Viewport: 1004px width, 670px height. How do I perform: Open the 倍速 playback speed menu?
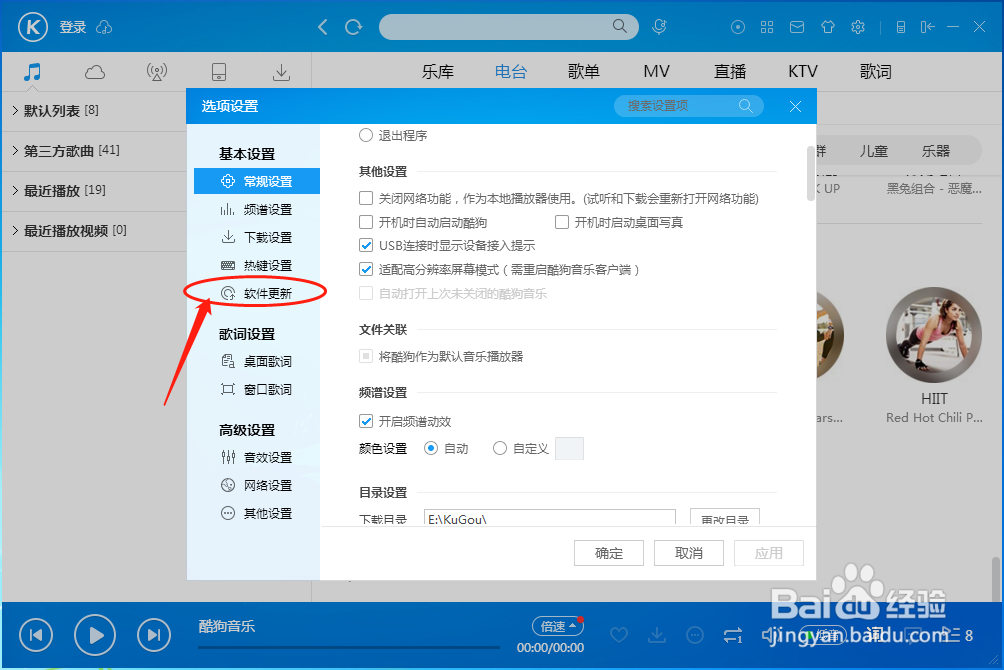click(x=558, y=626)
